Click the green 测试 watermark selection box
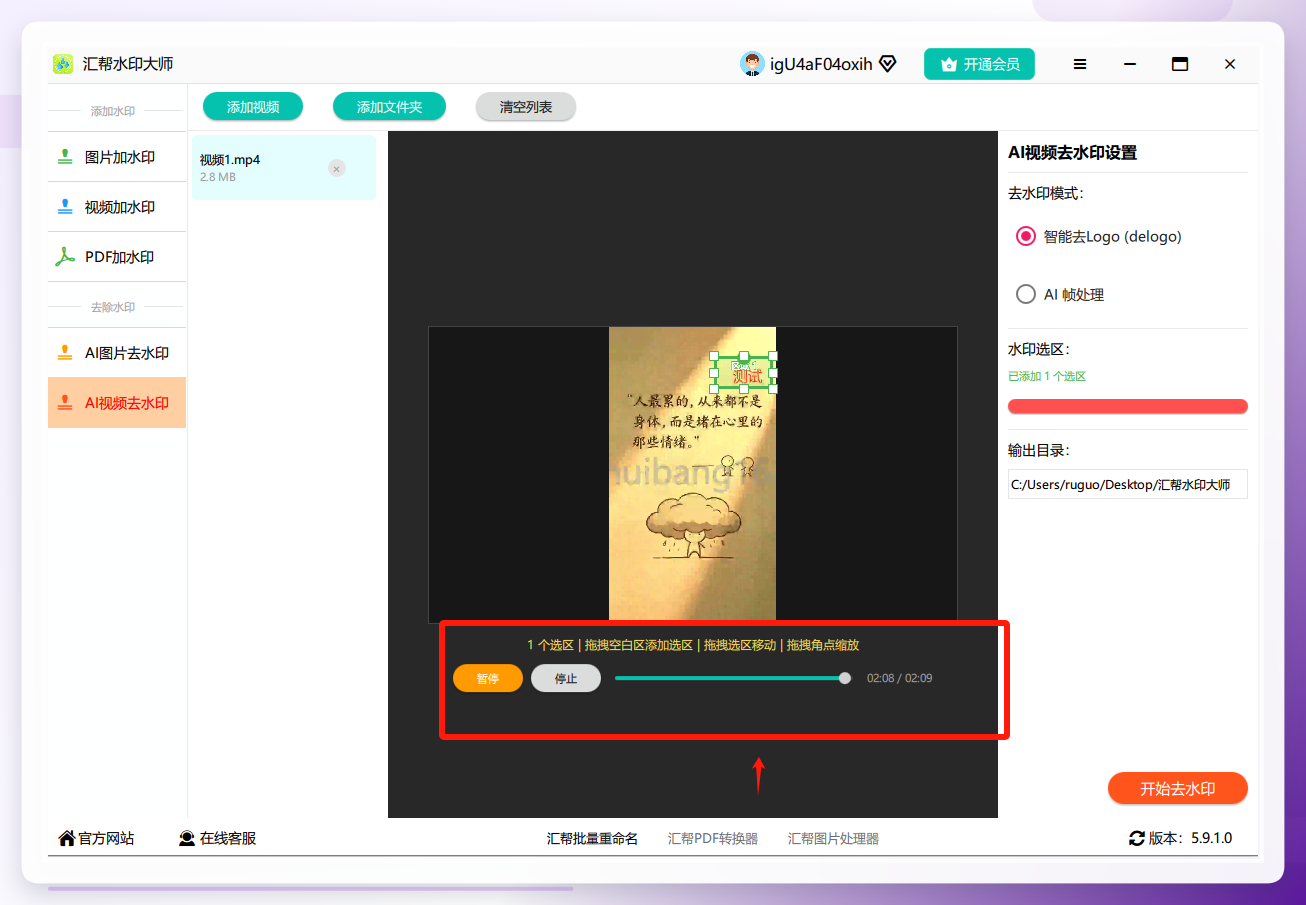Image resolution: width=1306 pixels, height=905 pixels. (x=745, y=373)
